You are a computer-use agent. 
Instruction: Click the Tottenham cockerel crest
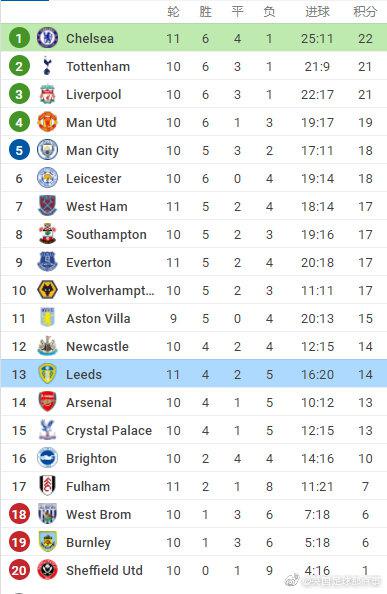pyautogui.click(x=47, y=66)
